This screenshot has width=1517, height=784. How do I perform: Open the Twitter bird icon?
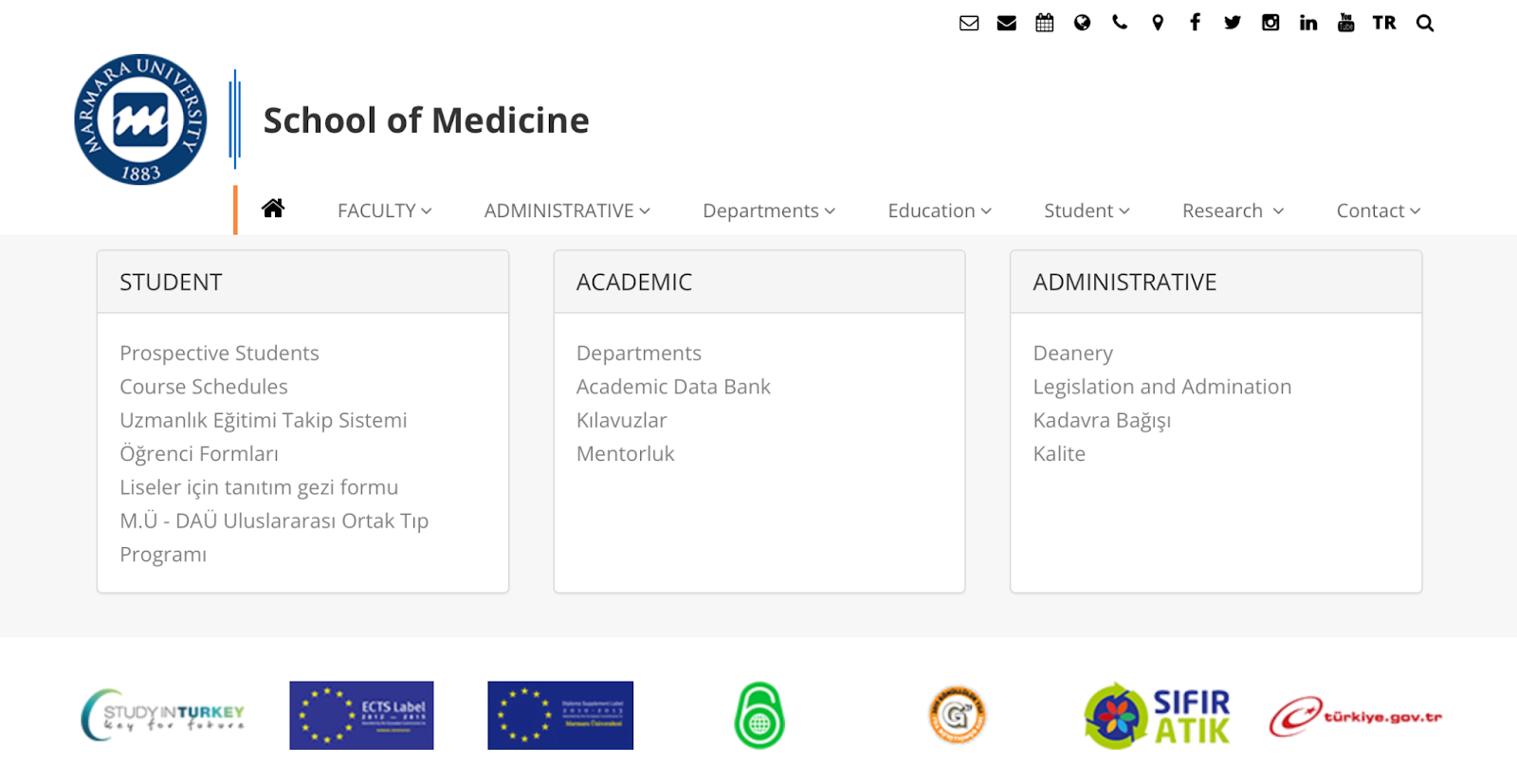click(1233, 23)
